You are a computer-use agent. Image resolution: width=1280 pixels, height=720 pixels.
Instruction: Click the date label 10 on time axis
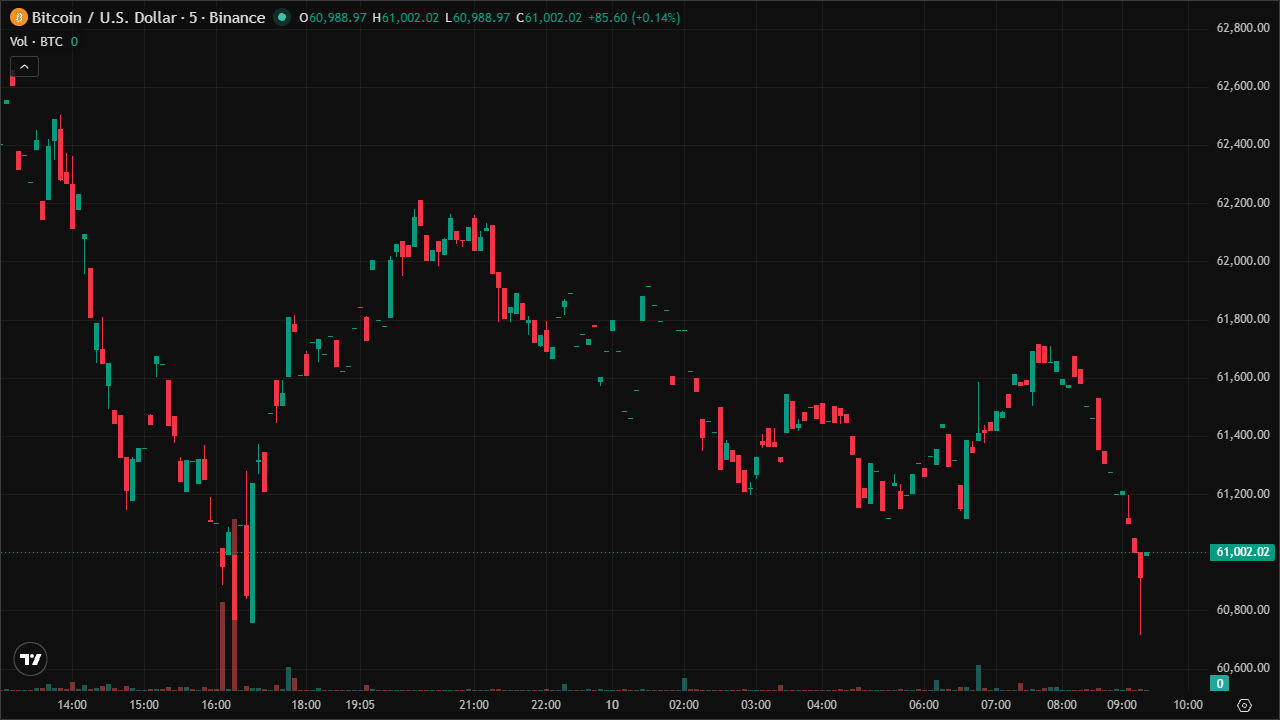(612, 705)
